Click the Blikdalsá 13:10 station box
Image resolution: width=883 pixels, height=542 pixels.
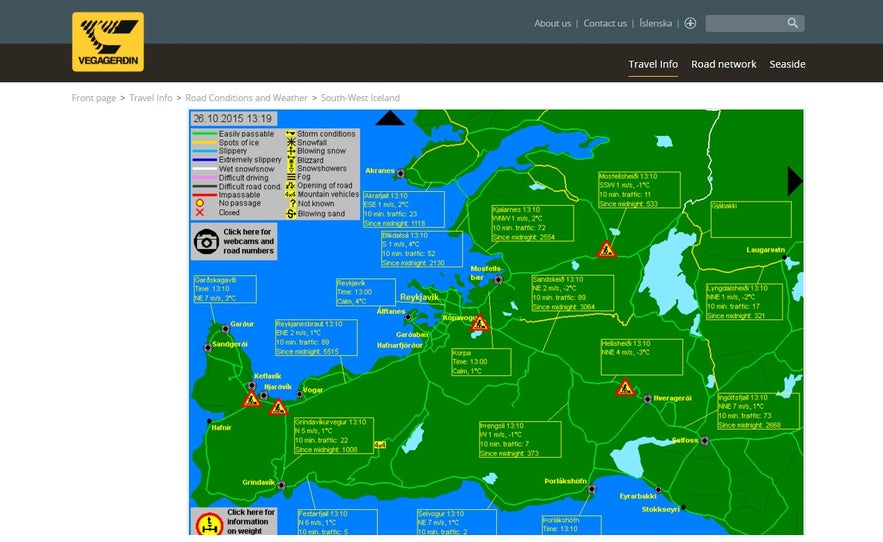(x=422, y=249)
